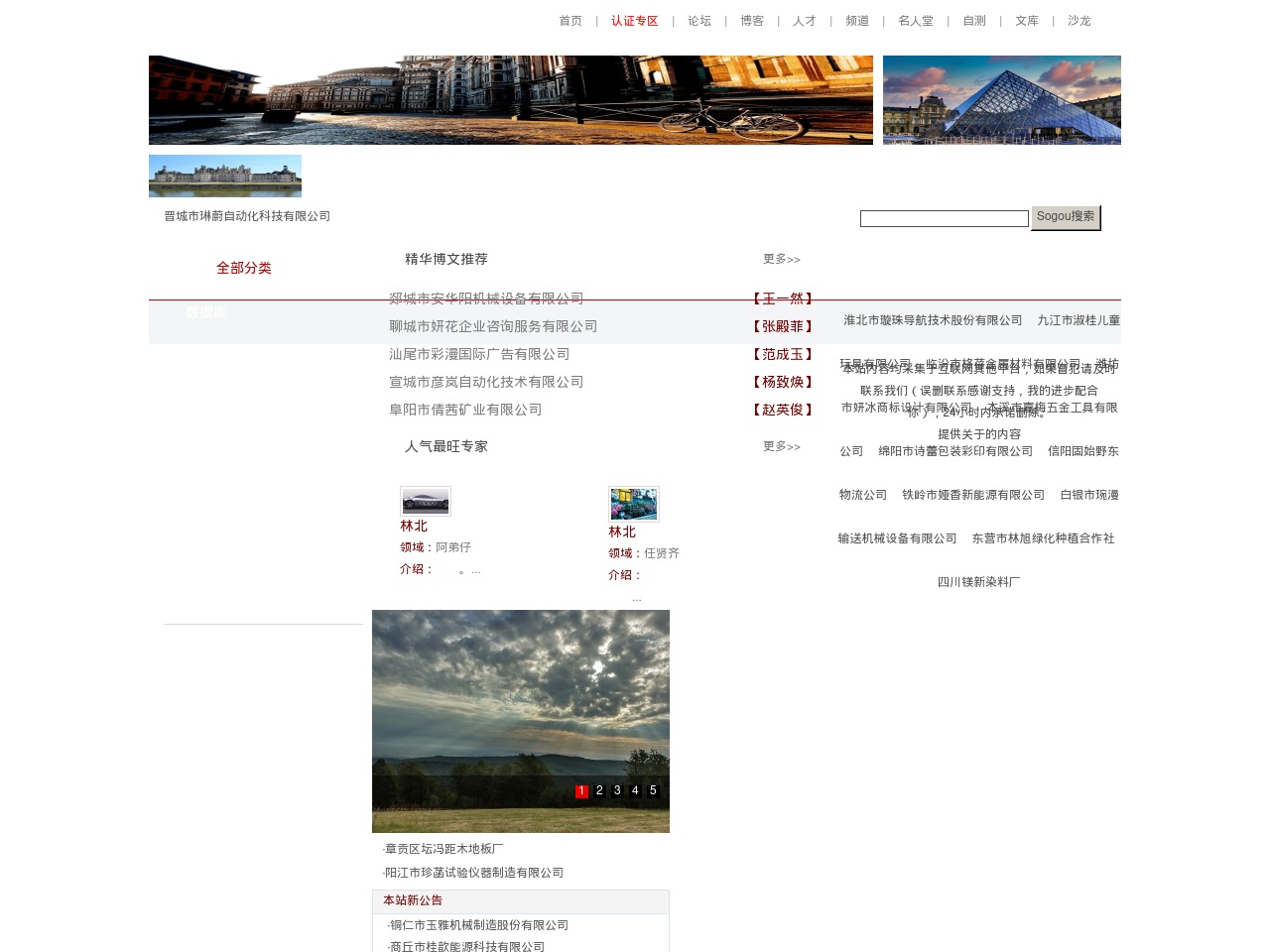Viewport: 1270px width, 952px height.
Task: Switch slideshow to slide 4
Action: click(635, 790)
